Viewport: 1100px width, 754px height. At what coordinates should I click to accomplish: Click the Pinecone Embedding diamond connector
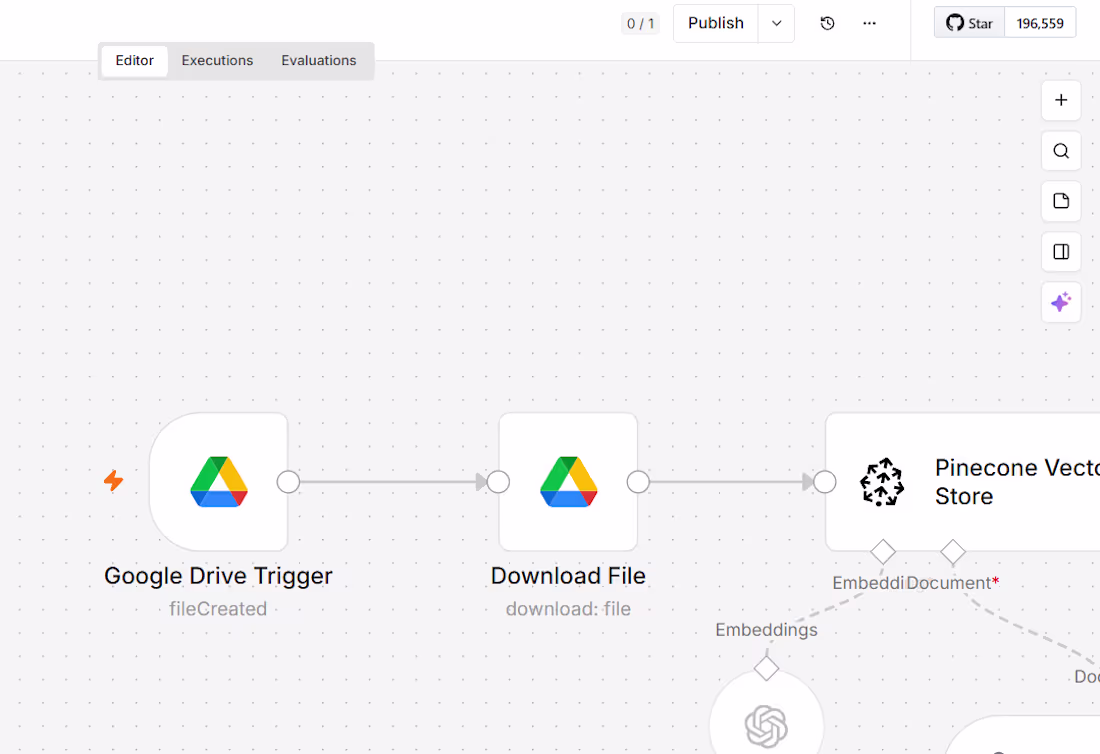click(883, 552)
